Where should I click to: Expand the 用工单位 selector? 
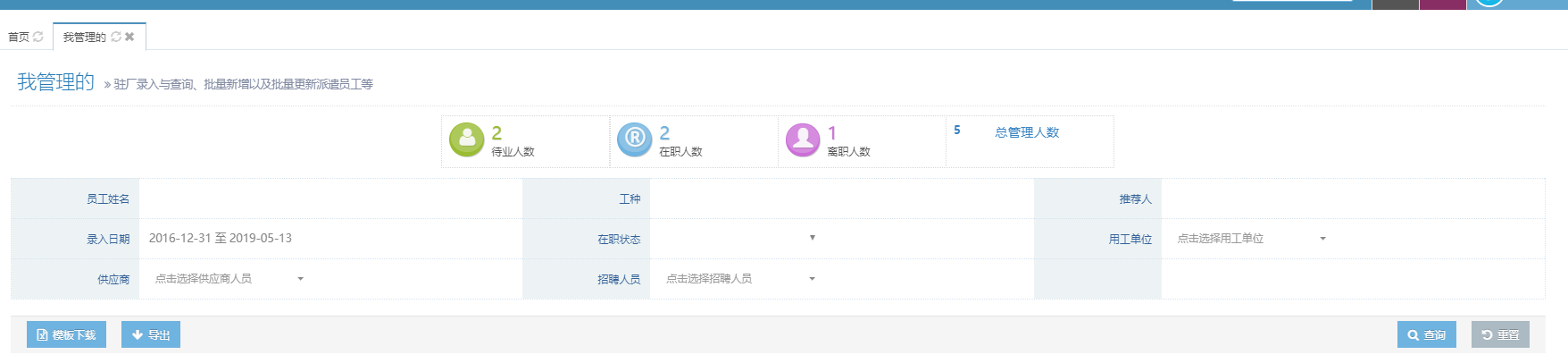[x=1250, y=239]
